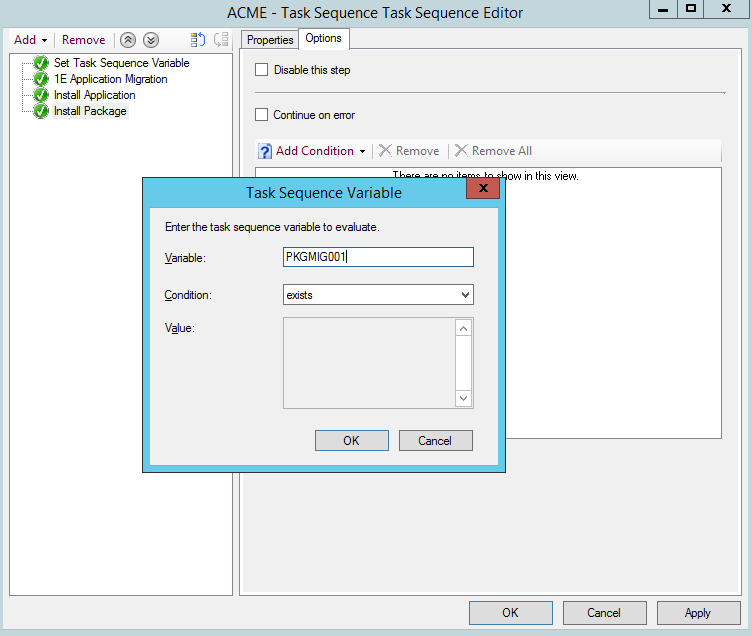Image resolution: width=752 pixels, height=636 pixels.
Task: Click the Apply button in the editor
Action: (697, 613)
